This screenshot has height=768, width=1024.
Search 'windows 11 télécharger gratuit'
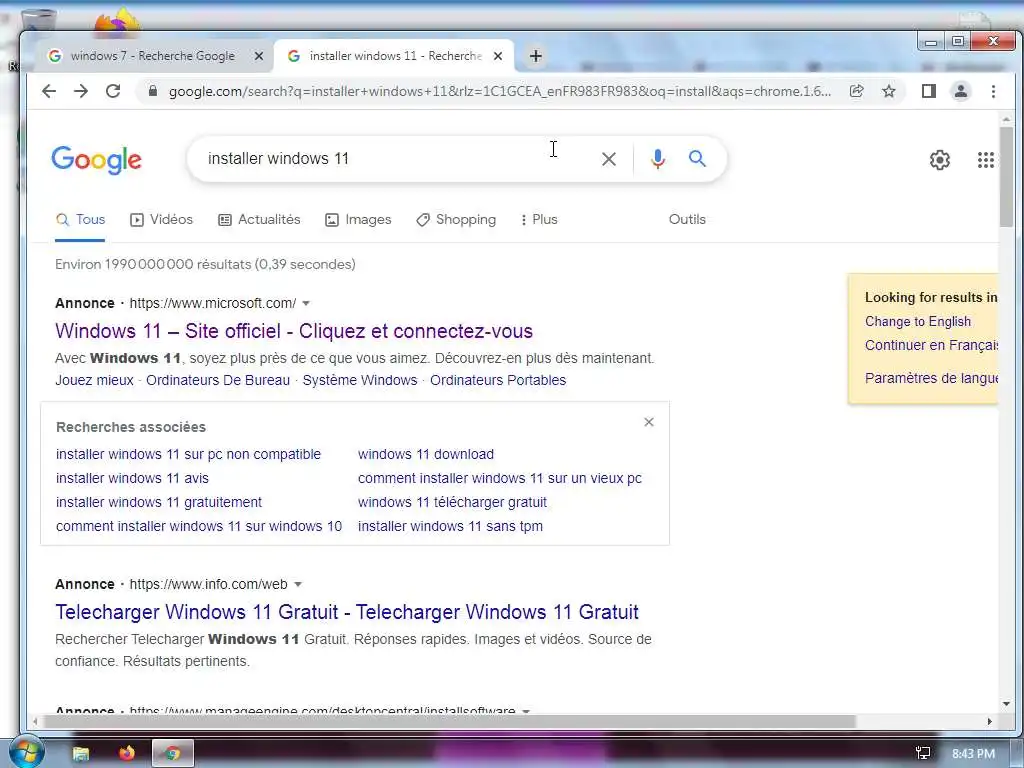[x=452, y=502]
